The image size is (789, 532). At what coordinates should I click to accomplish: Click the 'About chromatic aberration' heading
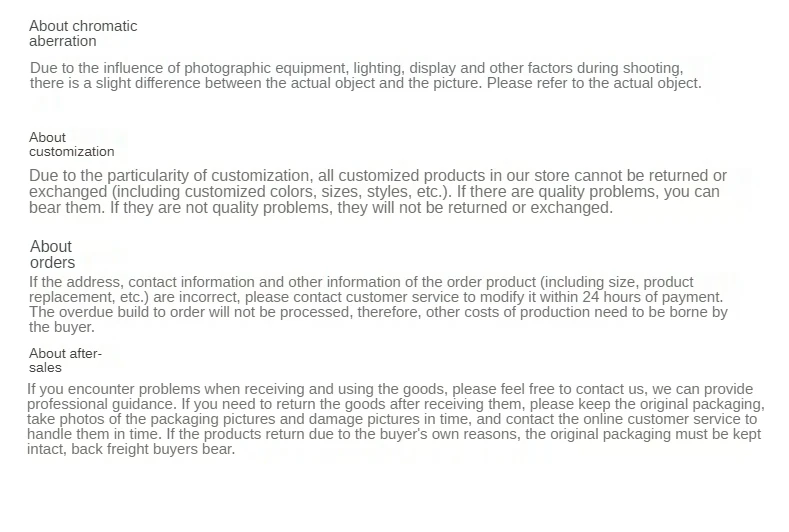coord(83,33)
